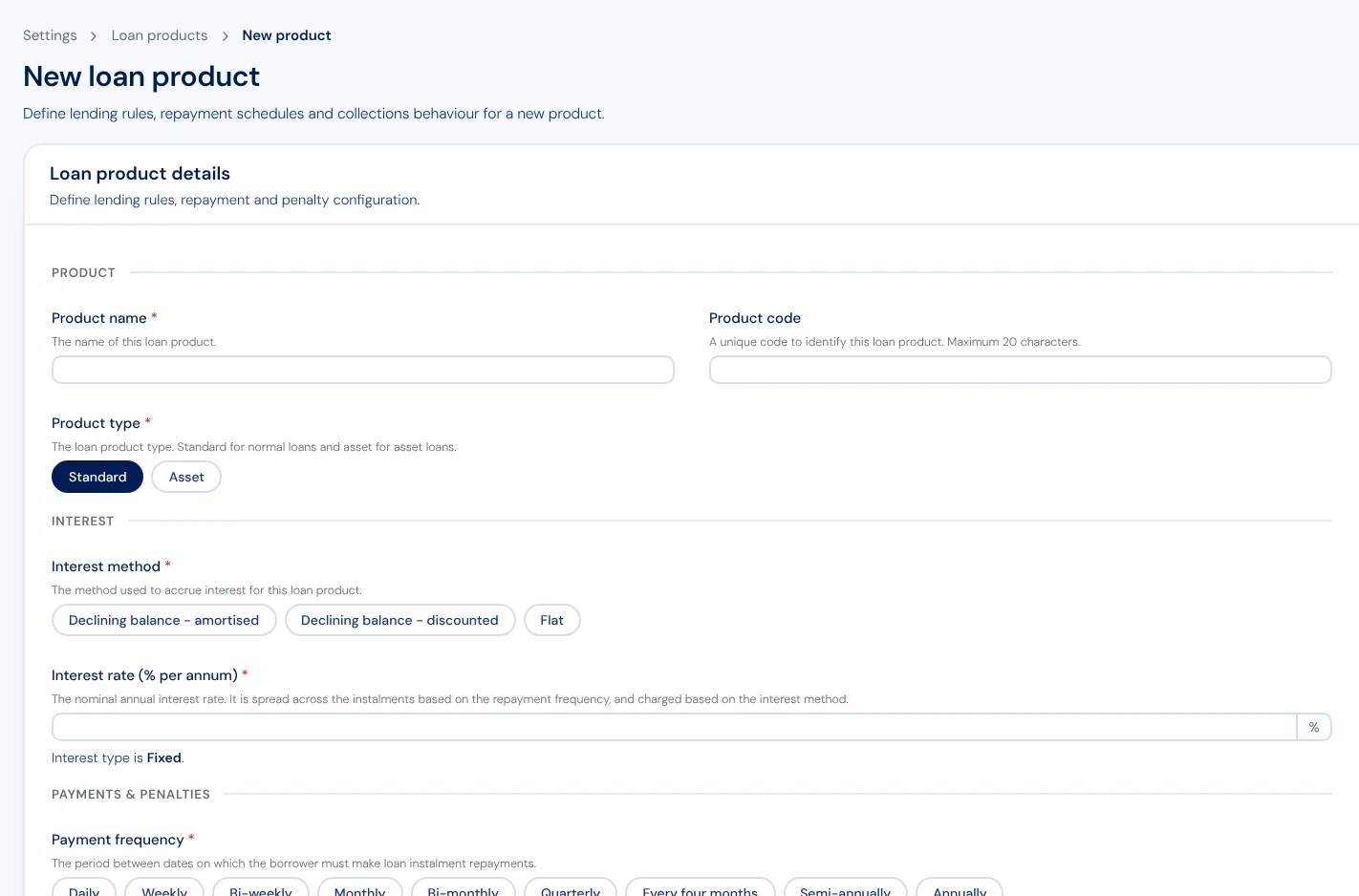1359x896 pixels.
Task: Click the PRODUCT section header
Action: tap(83, 272)
